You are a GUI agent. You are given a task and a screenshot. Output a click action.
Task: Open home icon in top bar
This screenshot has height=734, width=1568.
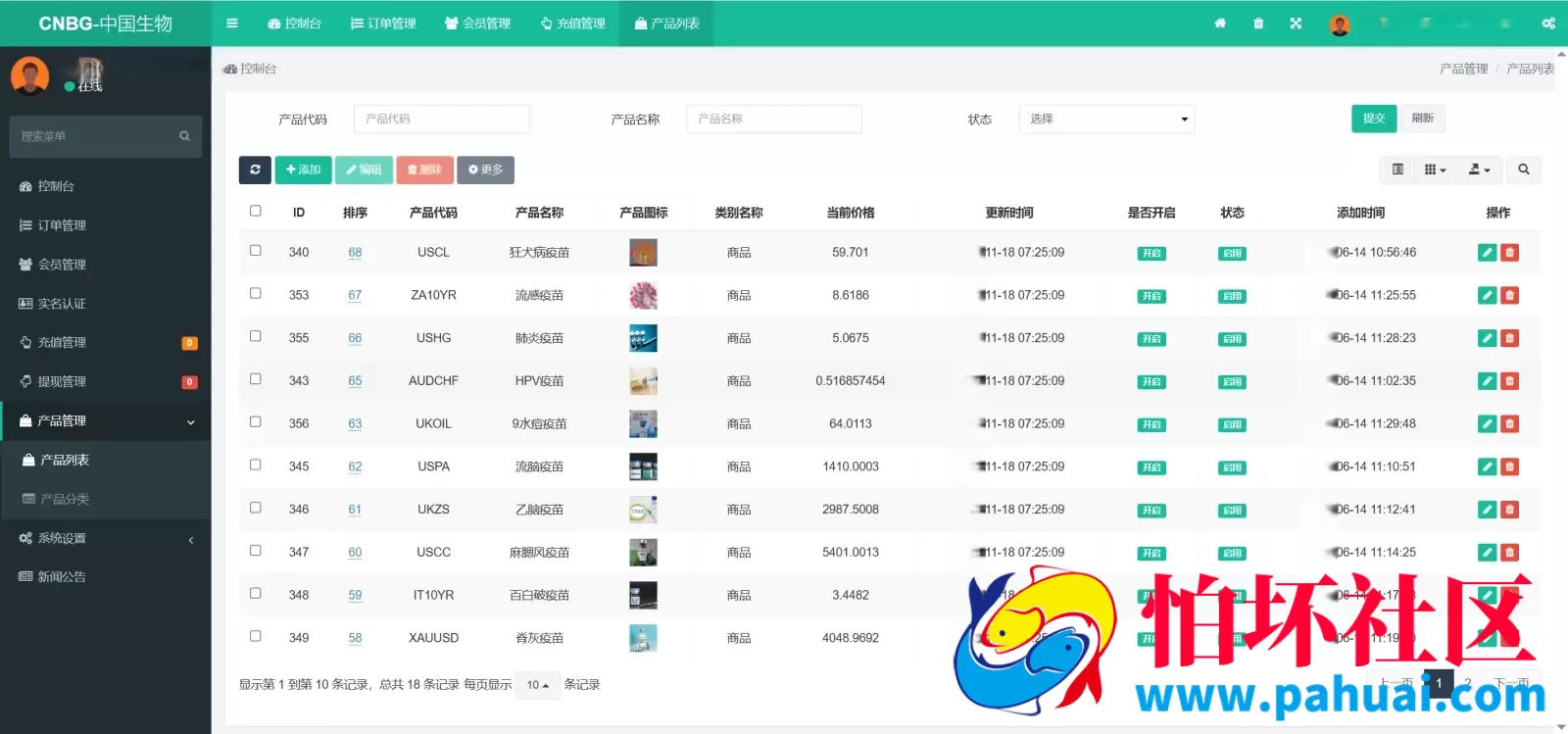[1220, 24]
